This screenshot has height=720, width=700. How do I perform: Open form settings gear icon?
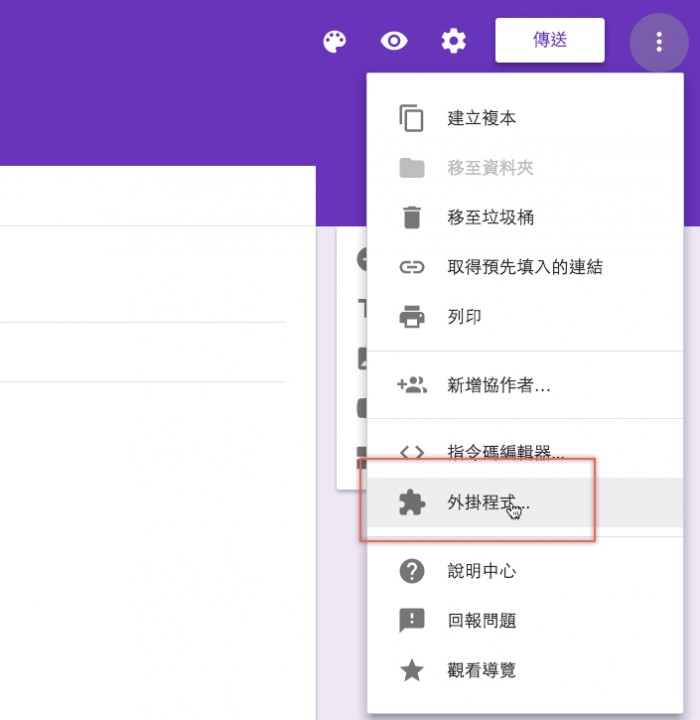pyautogui.click(x=454, y=41)
